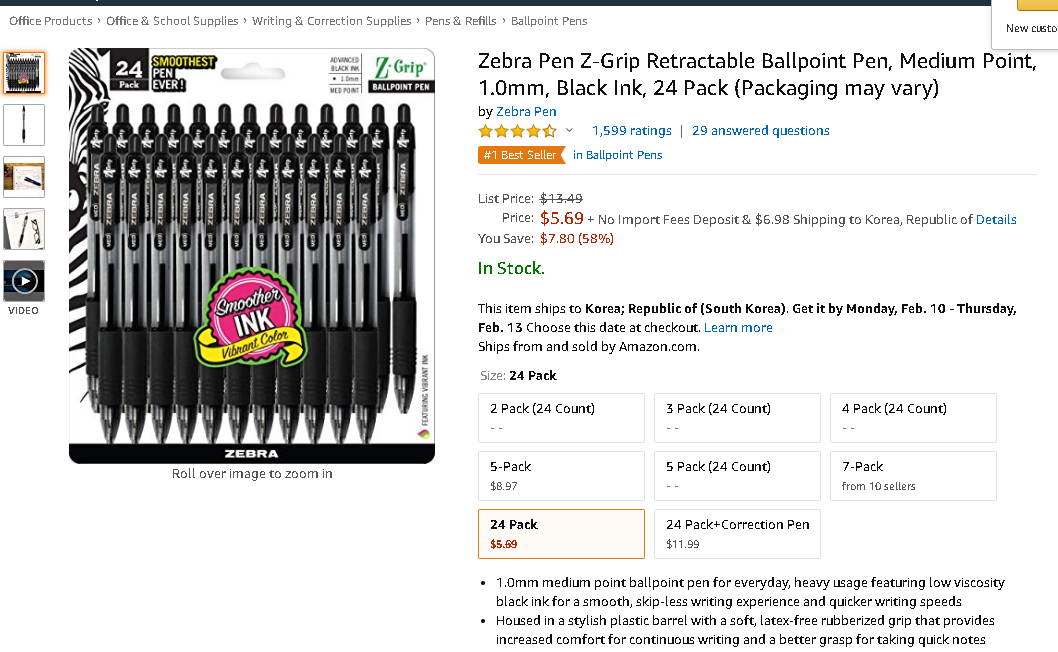Open the Office Products breadcrumb

tap(50, 21)
